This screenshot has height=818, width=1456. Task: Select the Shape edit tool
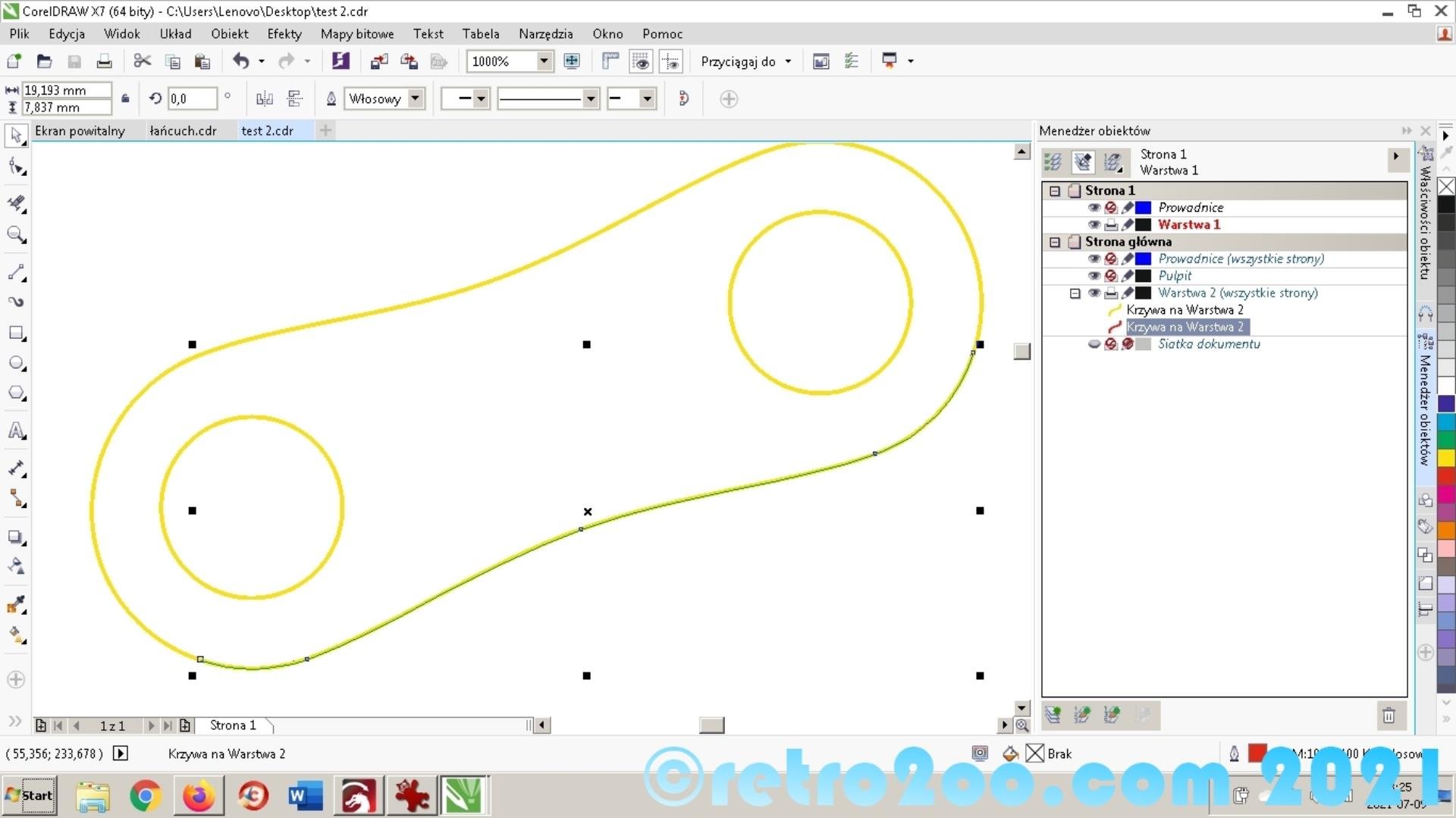click(16, 167)
